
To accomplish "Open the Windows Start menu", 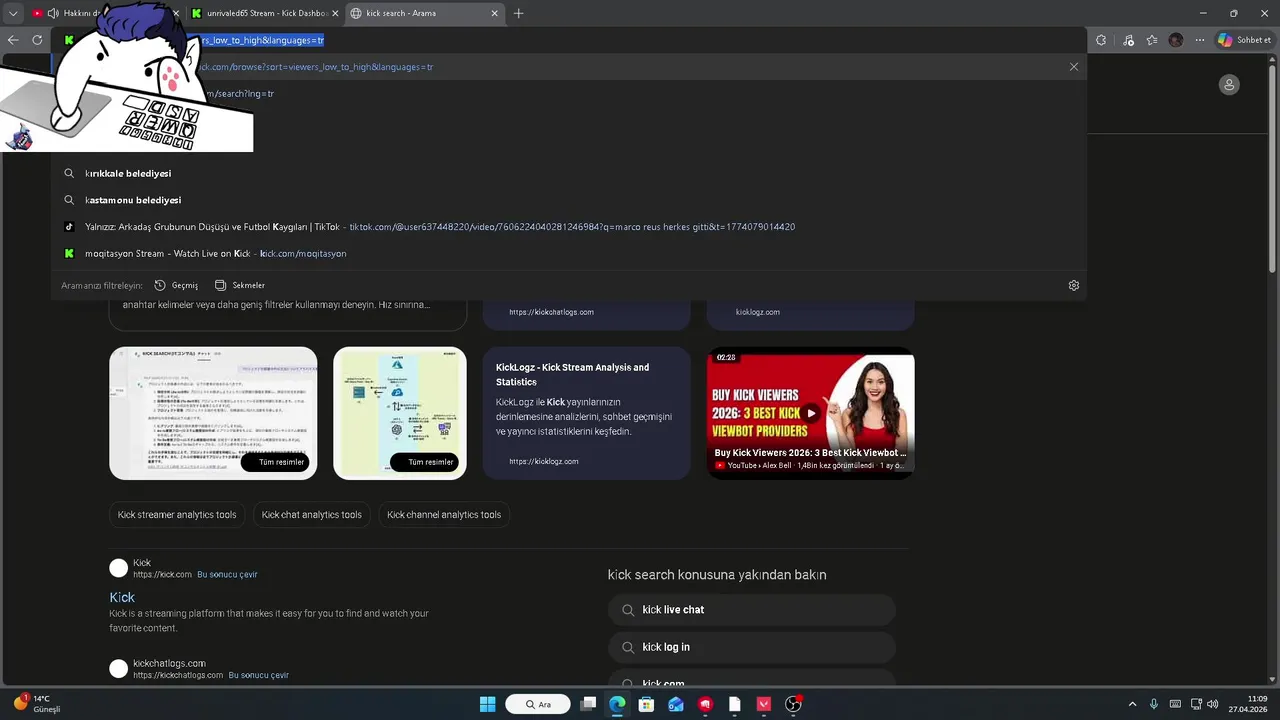I will point(487,704).
